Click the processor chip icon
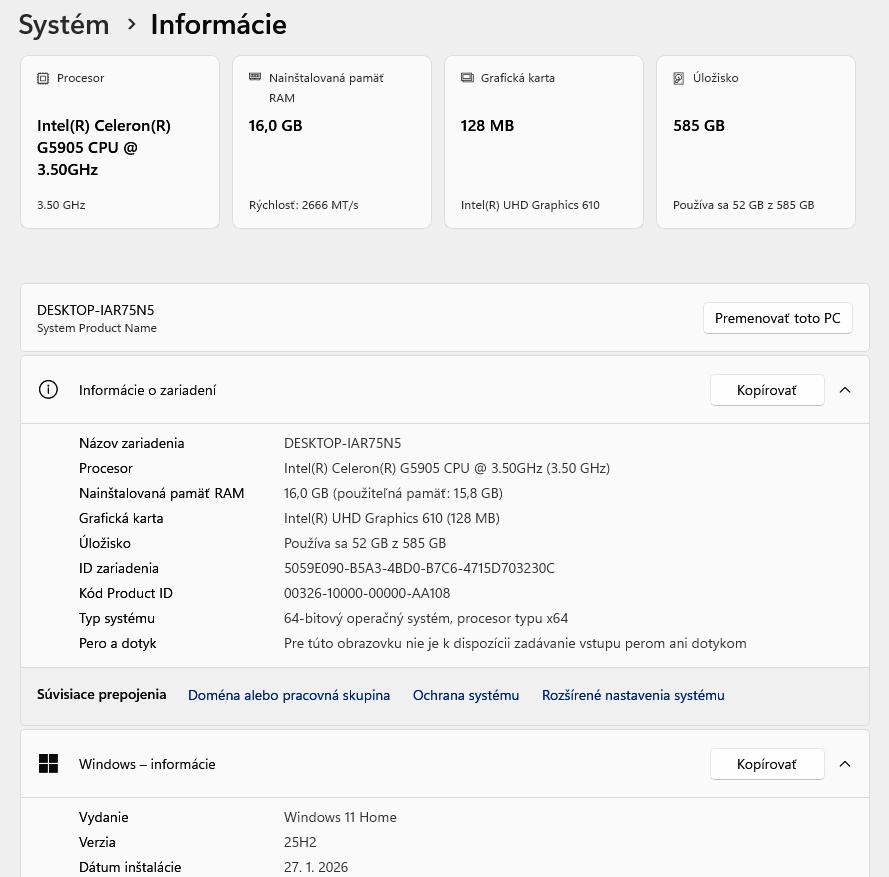Viewport: 889px width, 877px height. 43,78
